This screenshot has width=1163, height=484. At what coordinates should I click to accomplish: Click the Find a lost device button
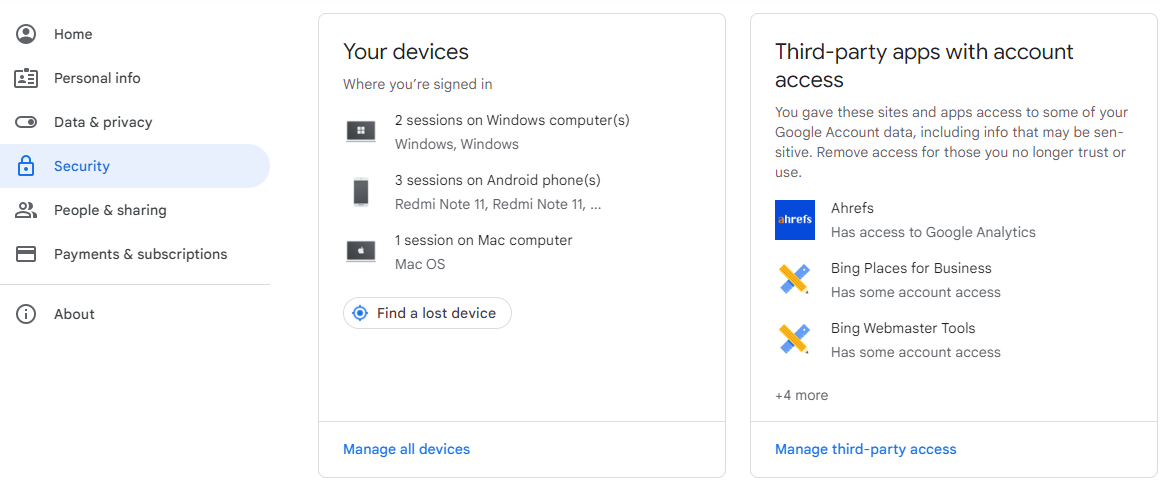coord(427,313)
